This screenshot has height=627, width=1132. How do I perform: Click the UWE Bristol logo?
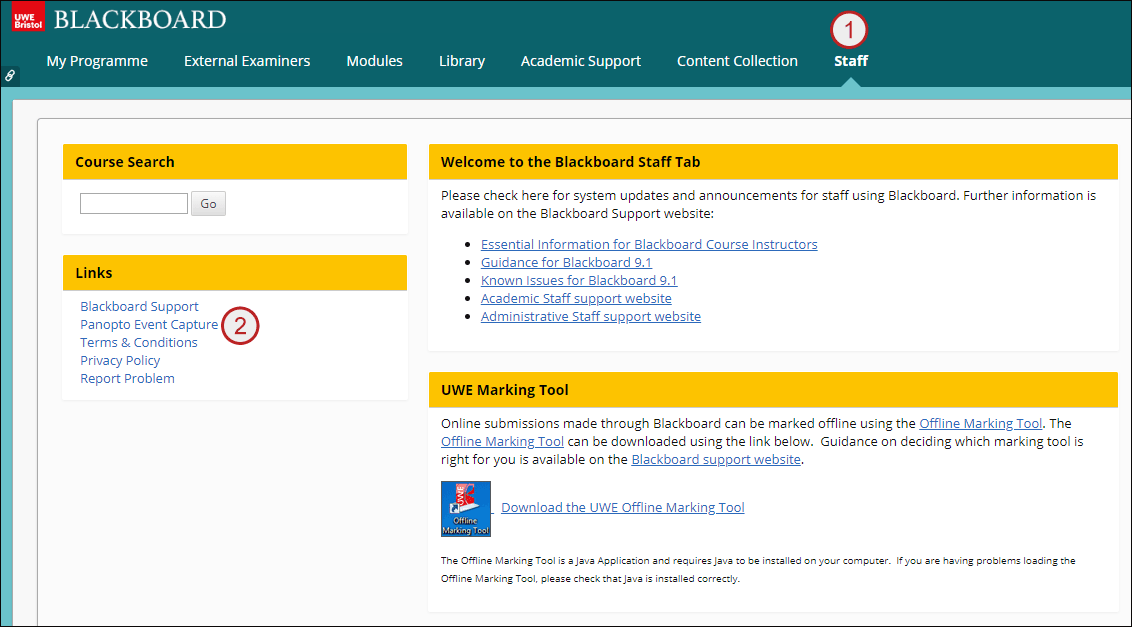point(28,17)
